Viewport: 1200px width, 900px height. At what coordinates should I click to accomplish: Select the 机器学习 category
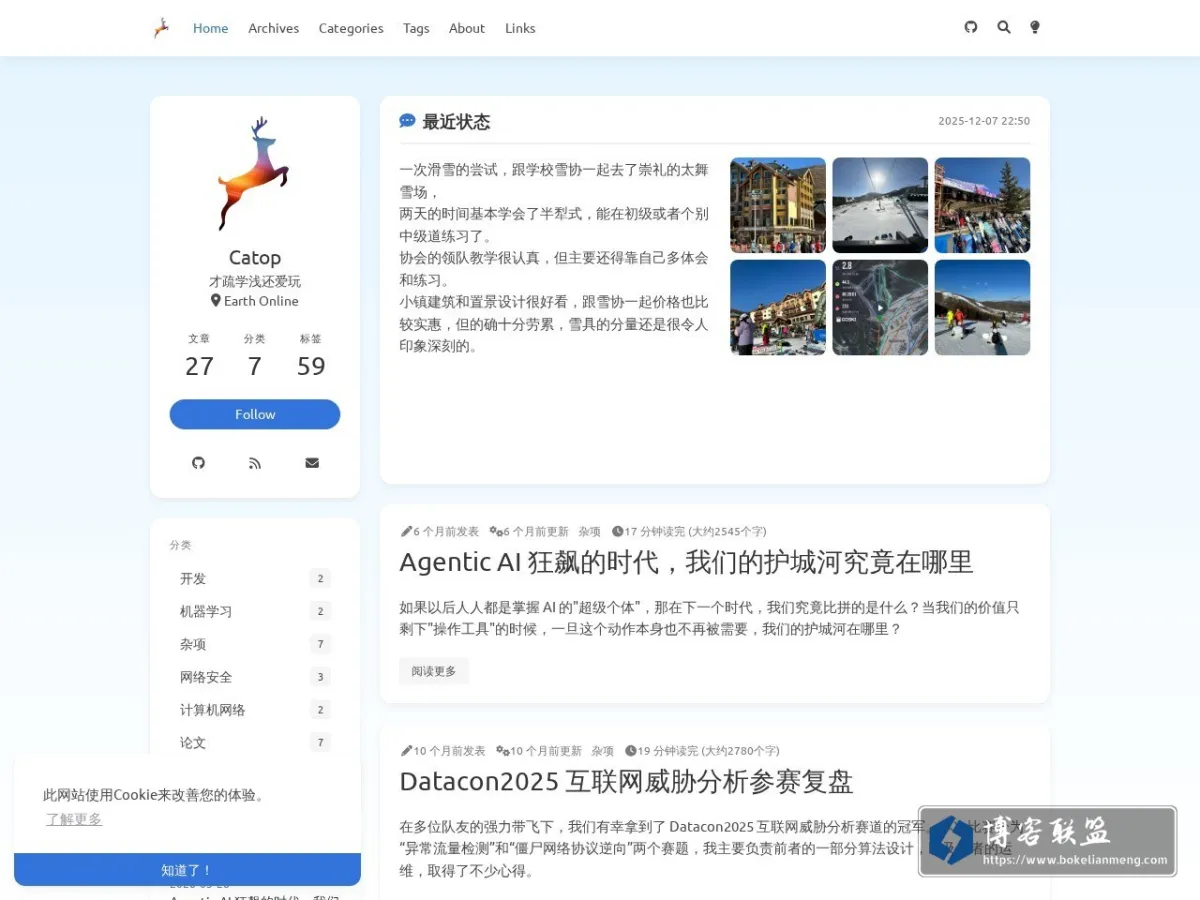click(x=255, y=612)
